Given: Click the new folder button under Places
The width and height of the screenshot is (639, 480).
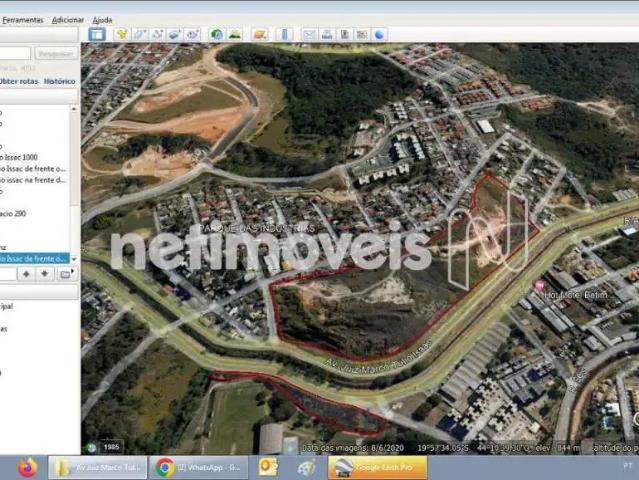Looking at the screenshot, I should [x=66, y=274].
